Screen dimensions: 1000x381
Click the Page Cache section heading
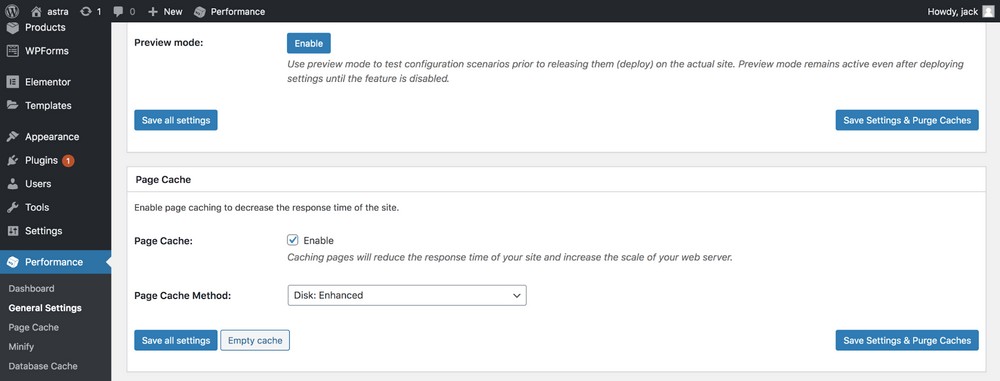pyautogui.click(x=163, y=180)
